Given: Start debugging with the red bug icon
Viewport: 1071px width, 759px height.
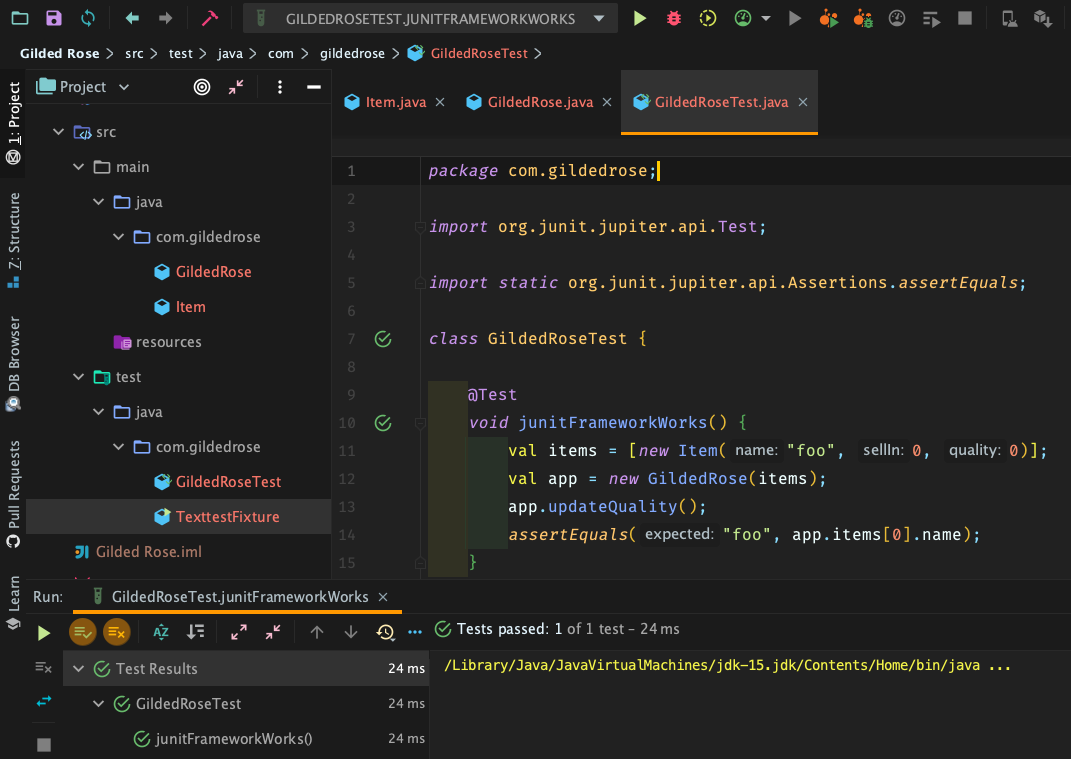Looking at the screenshot, I should pyautogui.click(x=674, y=18).
